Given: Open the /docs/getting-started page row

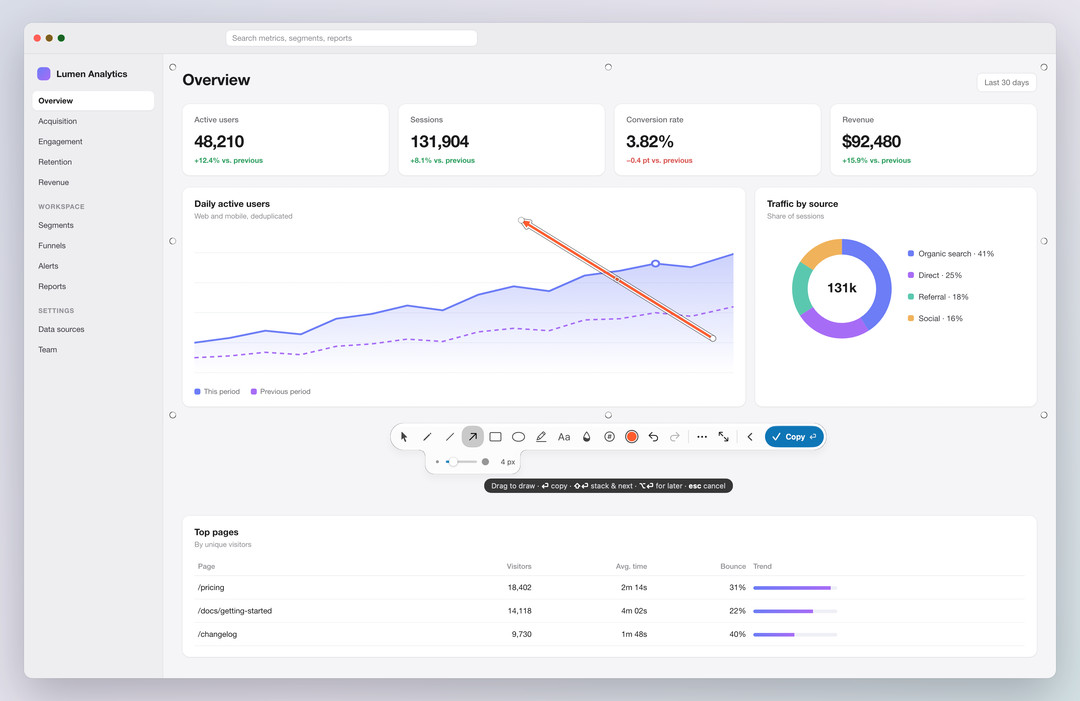Looking at the screenshot, I should coord(610,611).
